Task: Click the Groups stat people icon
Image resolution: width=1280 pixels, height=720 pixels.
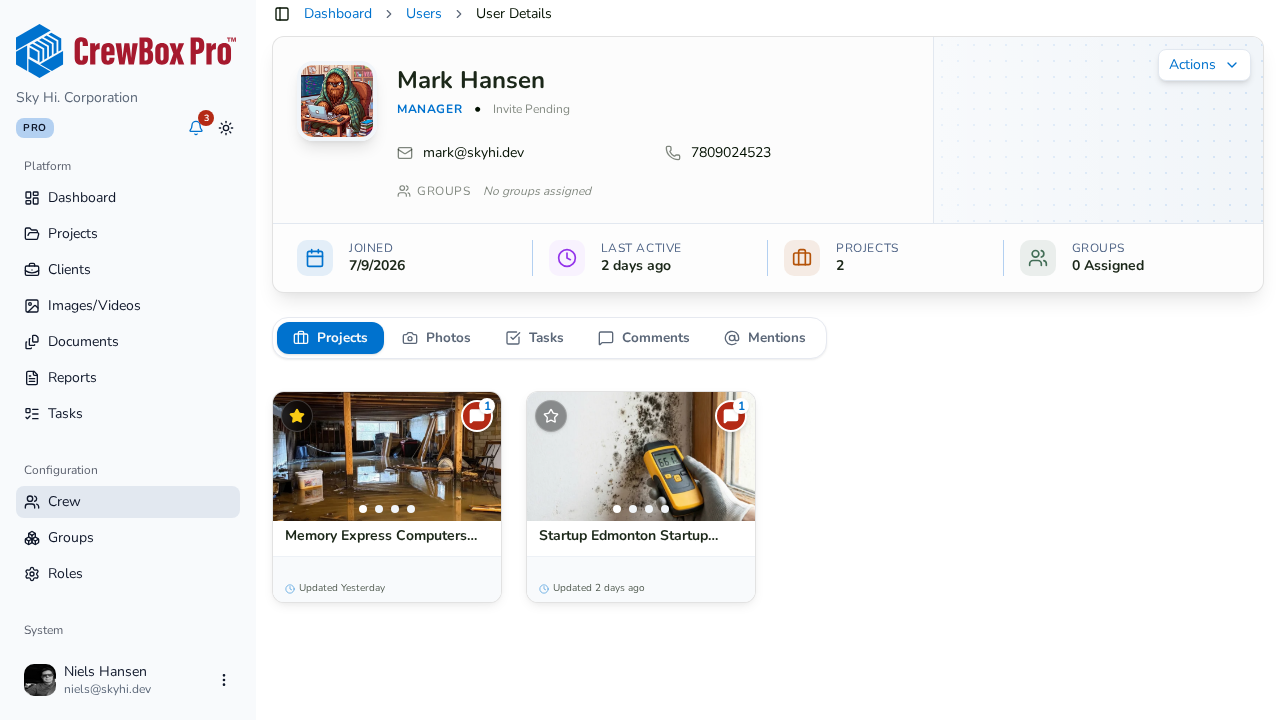Action: tap(1038, 258)
